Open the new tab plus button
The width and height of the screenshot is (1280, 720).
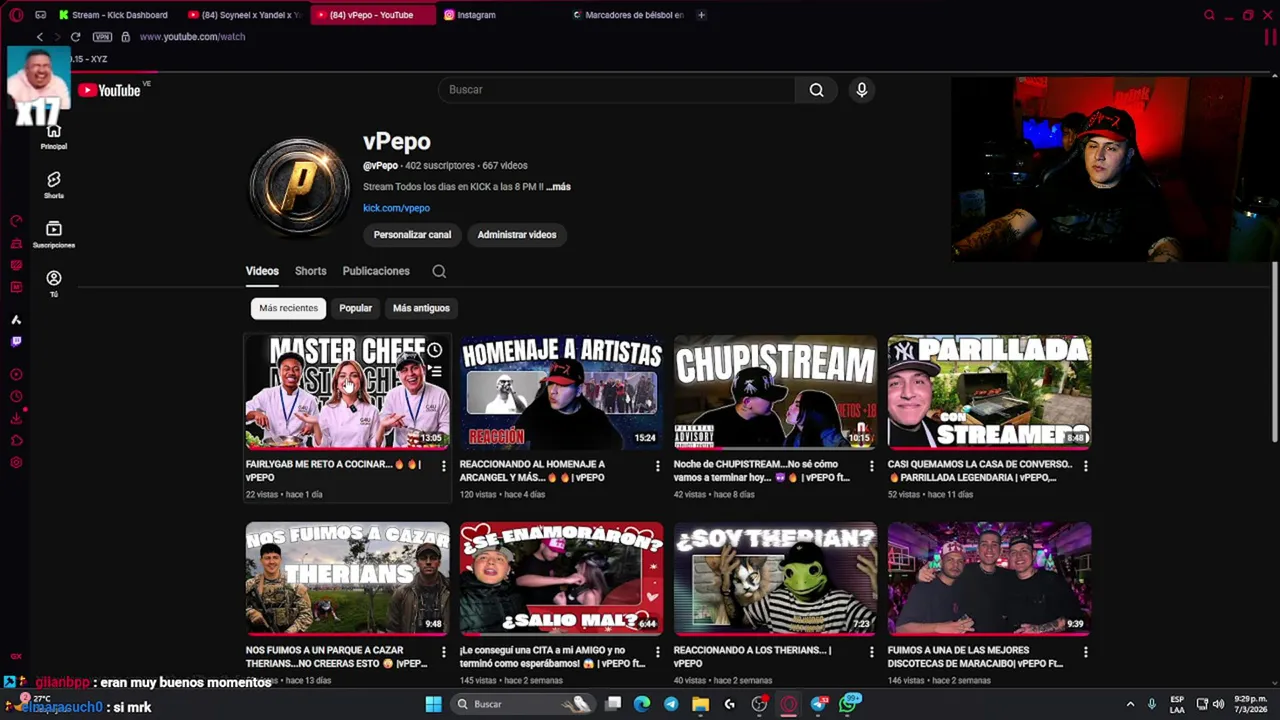click(x=701, y=15)
